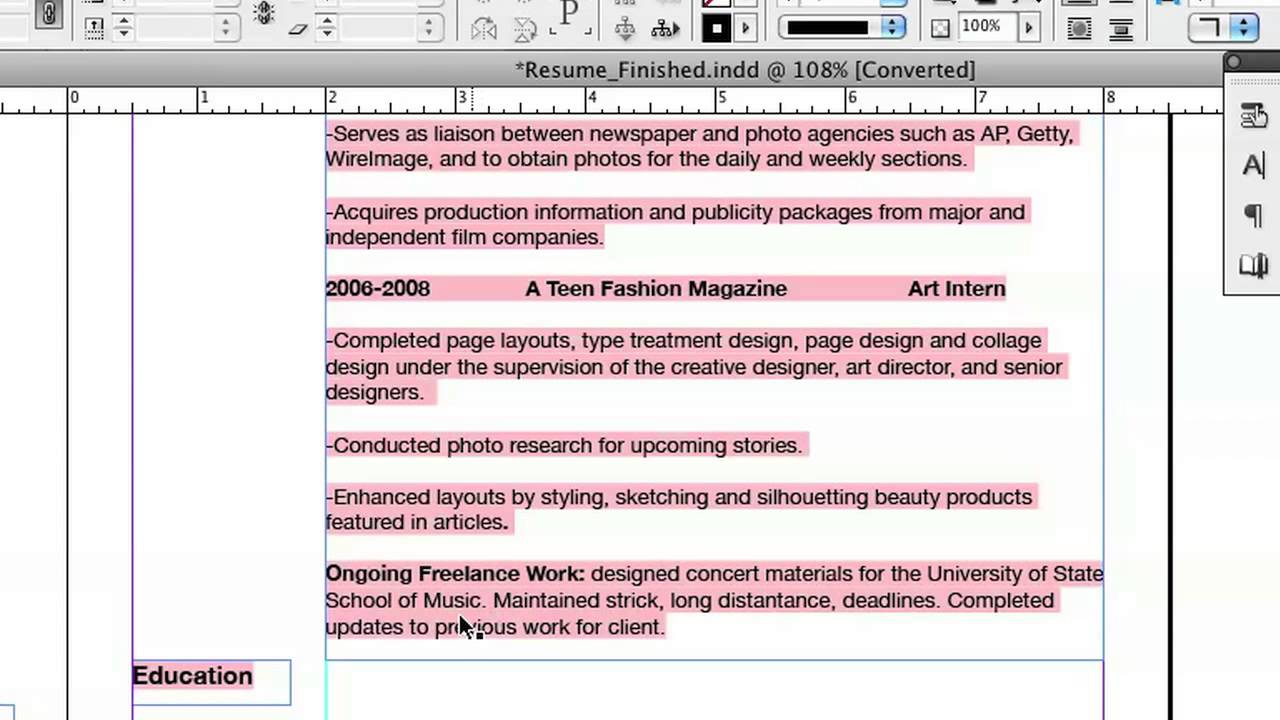The height and width of the screenshot is (720, 1280).
Task: Open the scale Y percentage dropdown
Action: point(225,28)
